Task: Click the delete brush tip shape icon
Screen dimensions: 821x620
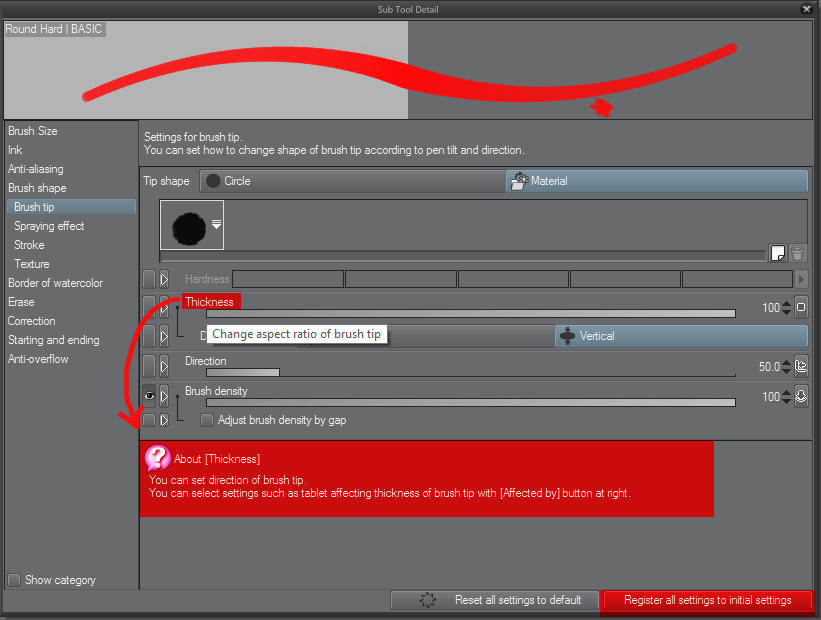Action: (x=797, y=253)
